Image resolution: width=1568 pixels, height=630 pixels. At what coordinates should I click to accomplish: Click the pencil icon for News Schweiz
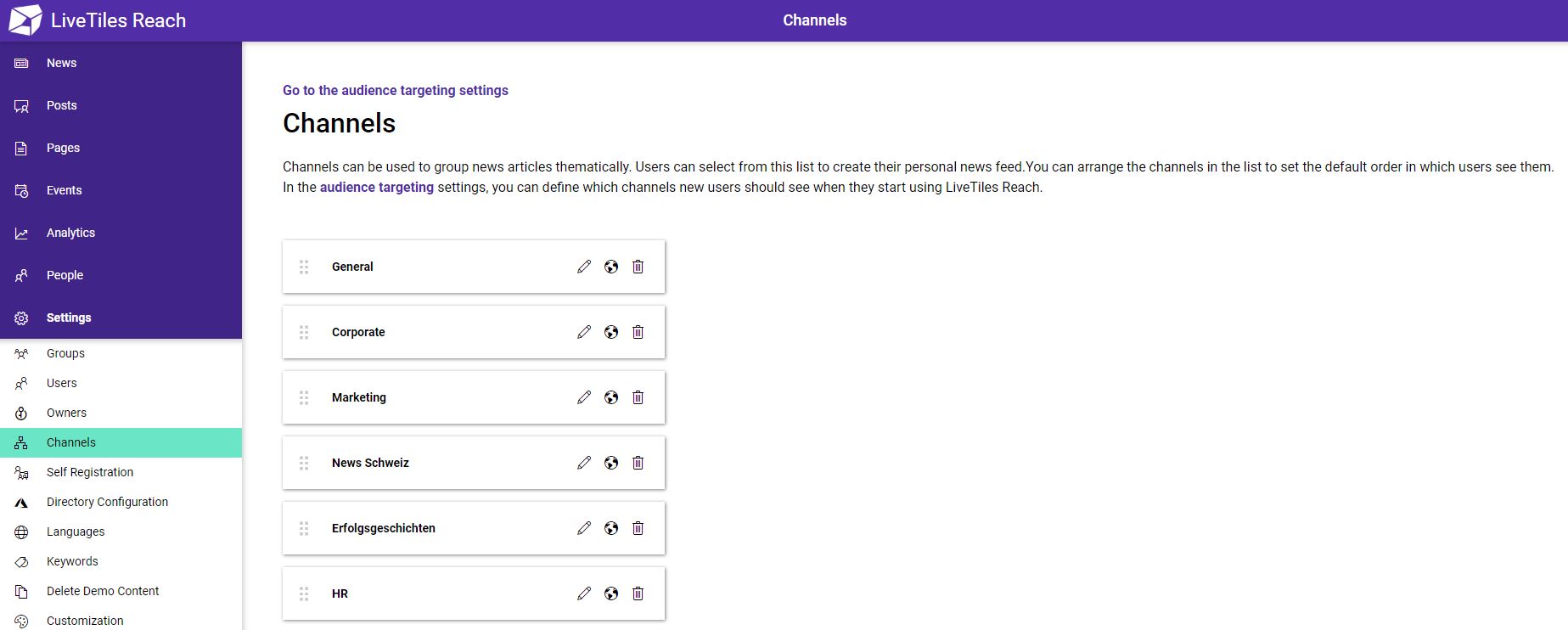tap(584, 463)
